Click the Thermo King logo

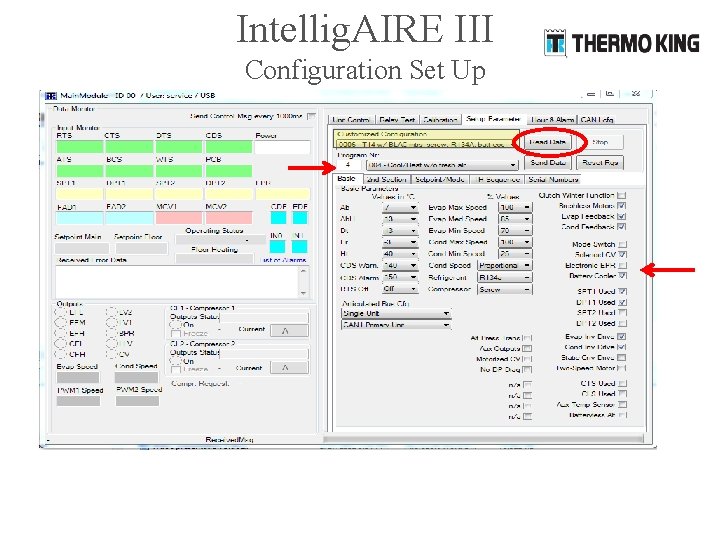click(622, 43)
